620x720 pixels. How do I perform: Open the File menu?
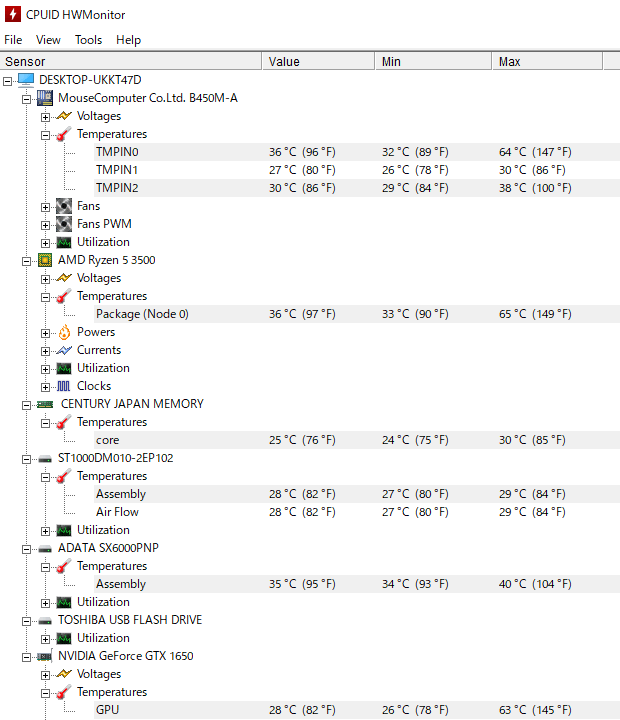pyautogui.click(x=13, y=40)
